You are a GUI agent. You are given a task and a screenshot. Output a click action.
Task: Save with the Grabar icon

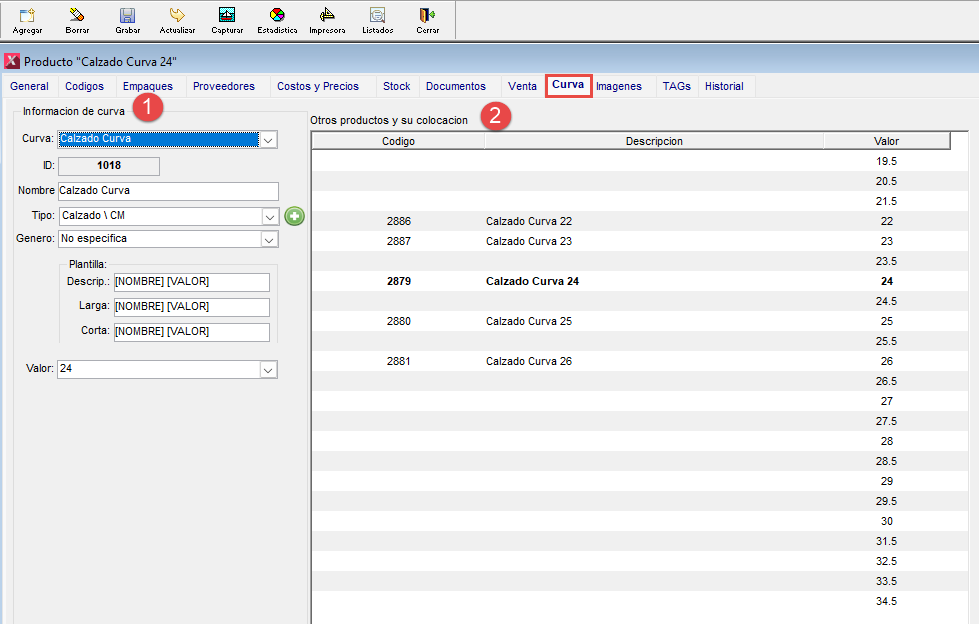(127, 16)
